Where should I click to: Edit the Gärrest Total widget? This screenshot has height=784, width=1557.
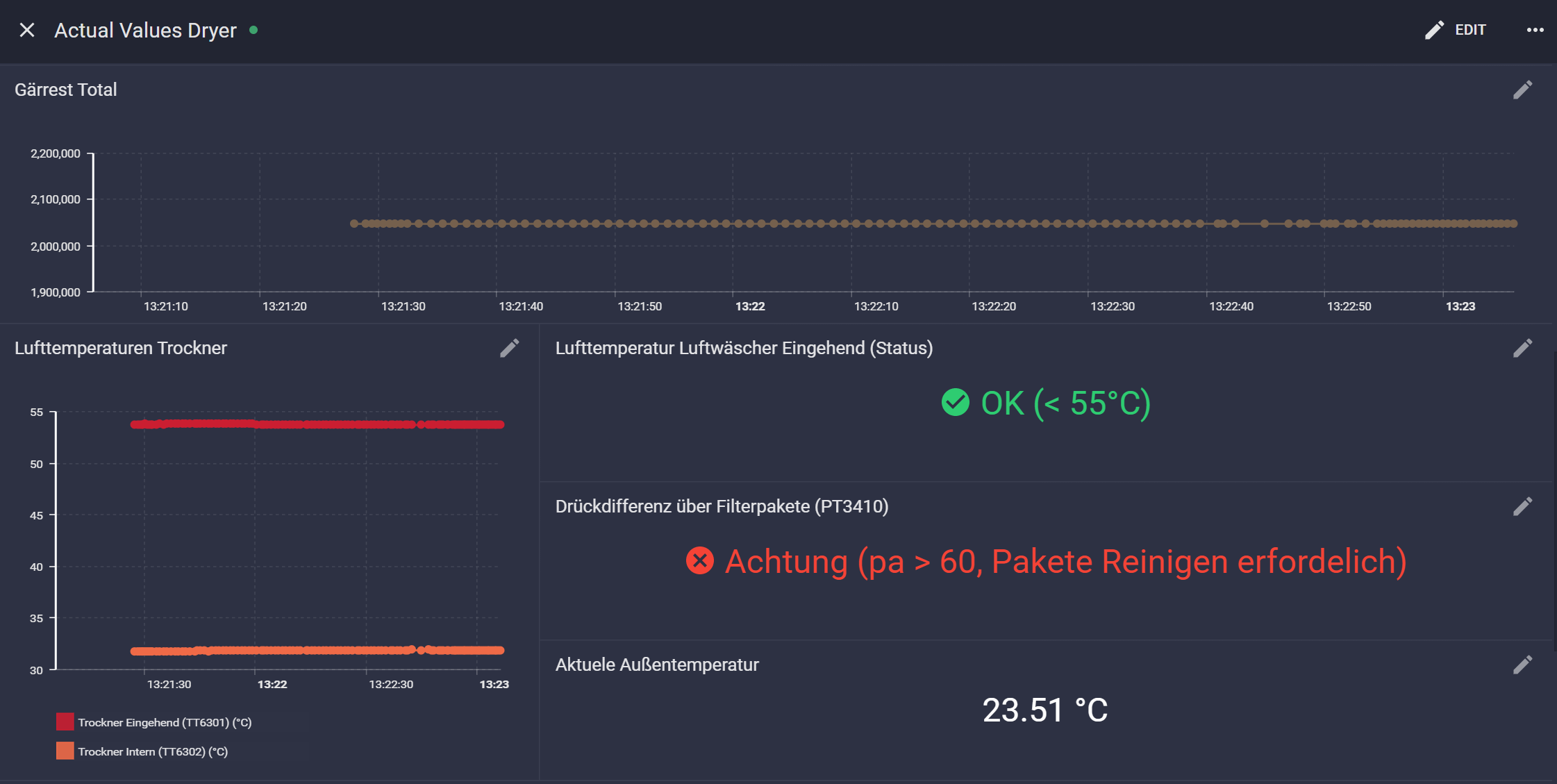coord(1522,90)
